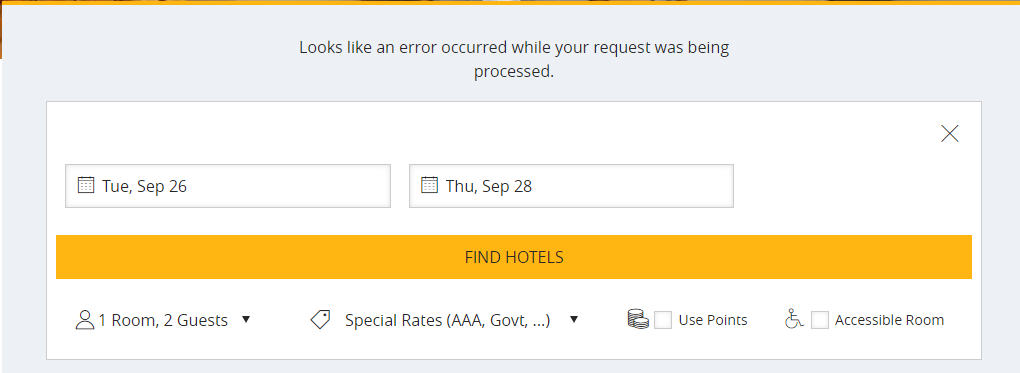The width and height of the screenshot is (1020, 373).
Task: Tick the Accessible Room checkbox
Action: pyautogui.click(x=820, y=320)
